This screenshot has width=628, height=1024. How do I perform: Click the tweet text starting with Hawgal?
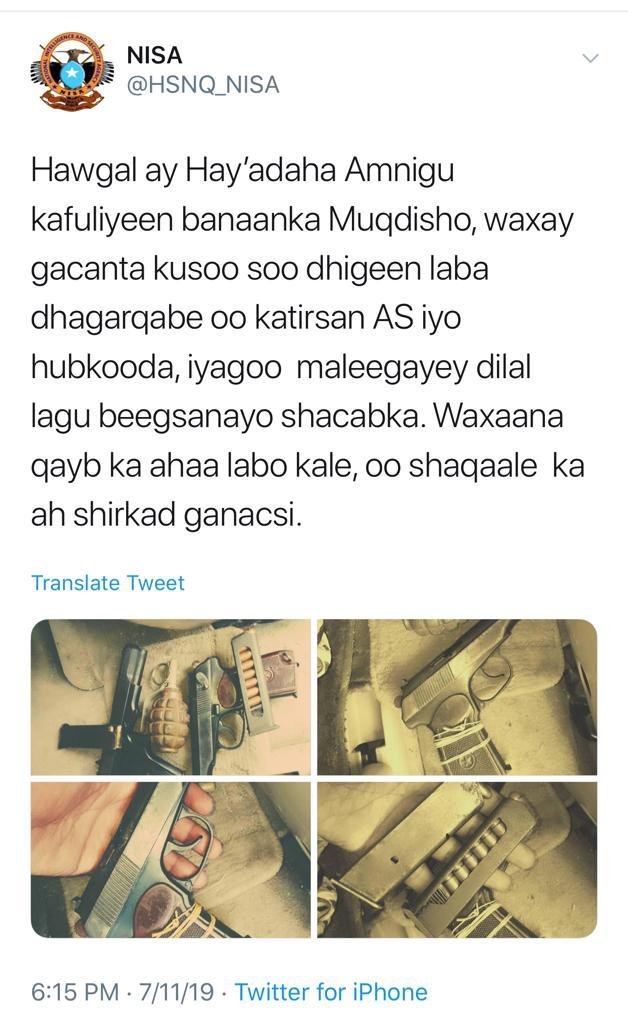(x=307, y=344)
